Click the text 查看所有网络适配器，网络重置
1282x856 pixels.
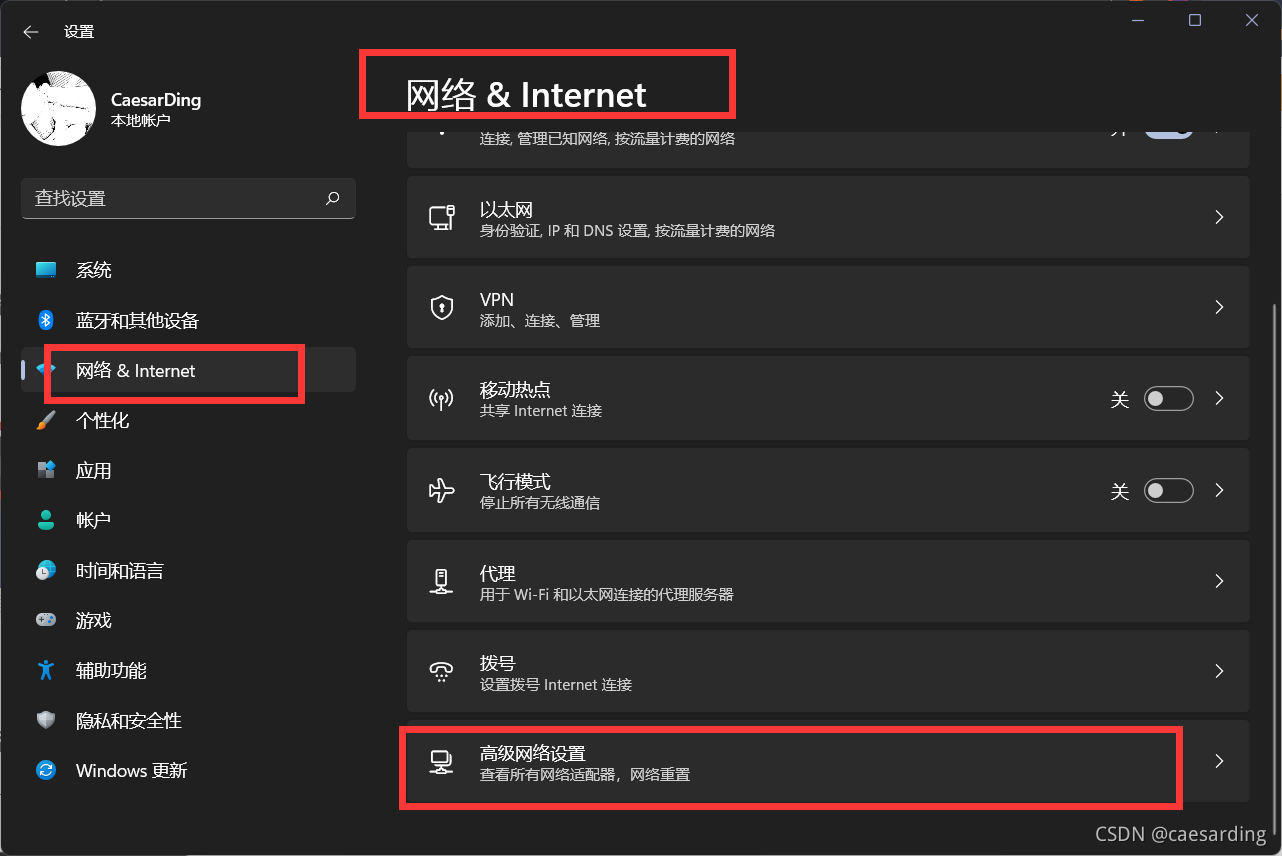click(585, 775)
